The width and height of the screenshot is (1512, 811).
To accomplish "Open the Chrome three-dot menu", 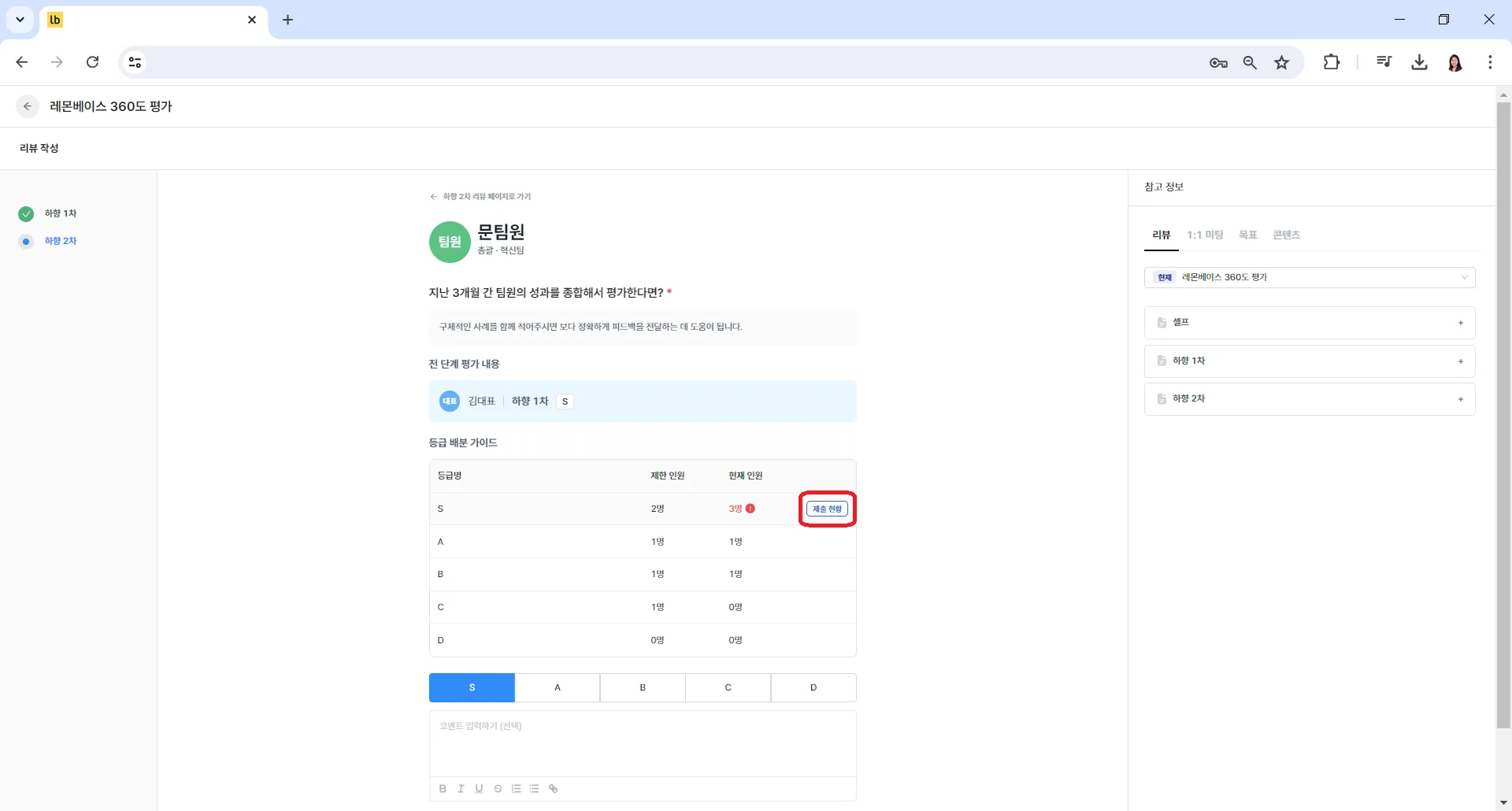I will 1490,62.
